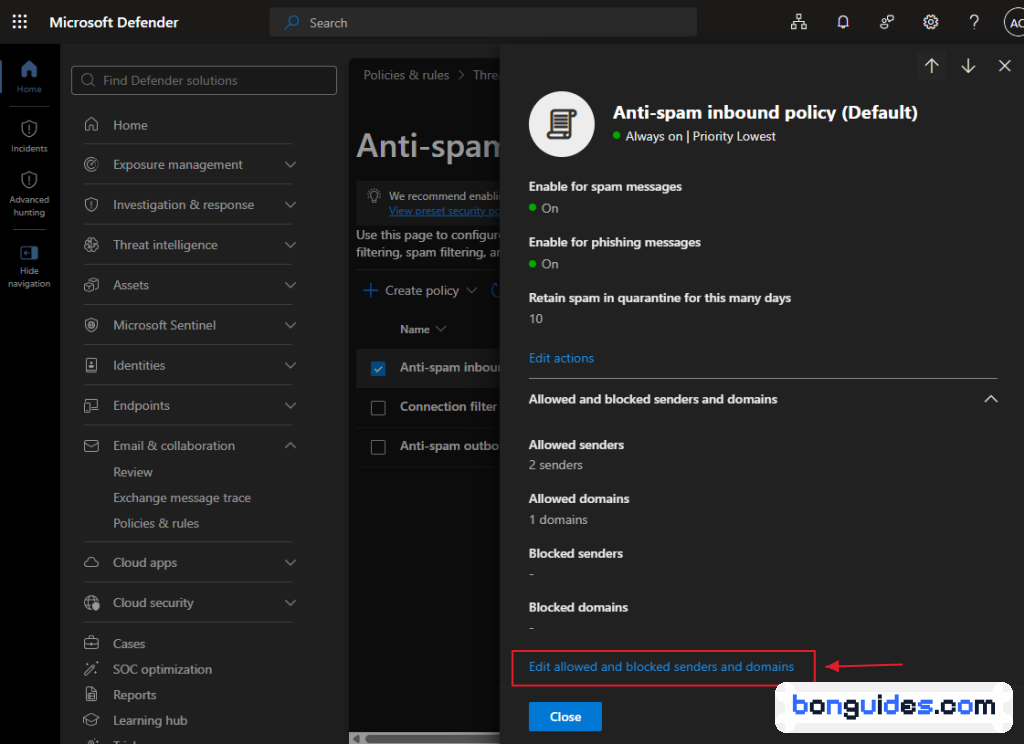
Task: Click the community feedback icon in top bar
Action: [x=887, y=22]
